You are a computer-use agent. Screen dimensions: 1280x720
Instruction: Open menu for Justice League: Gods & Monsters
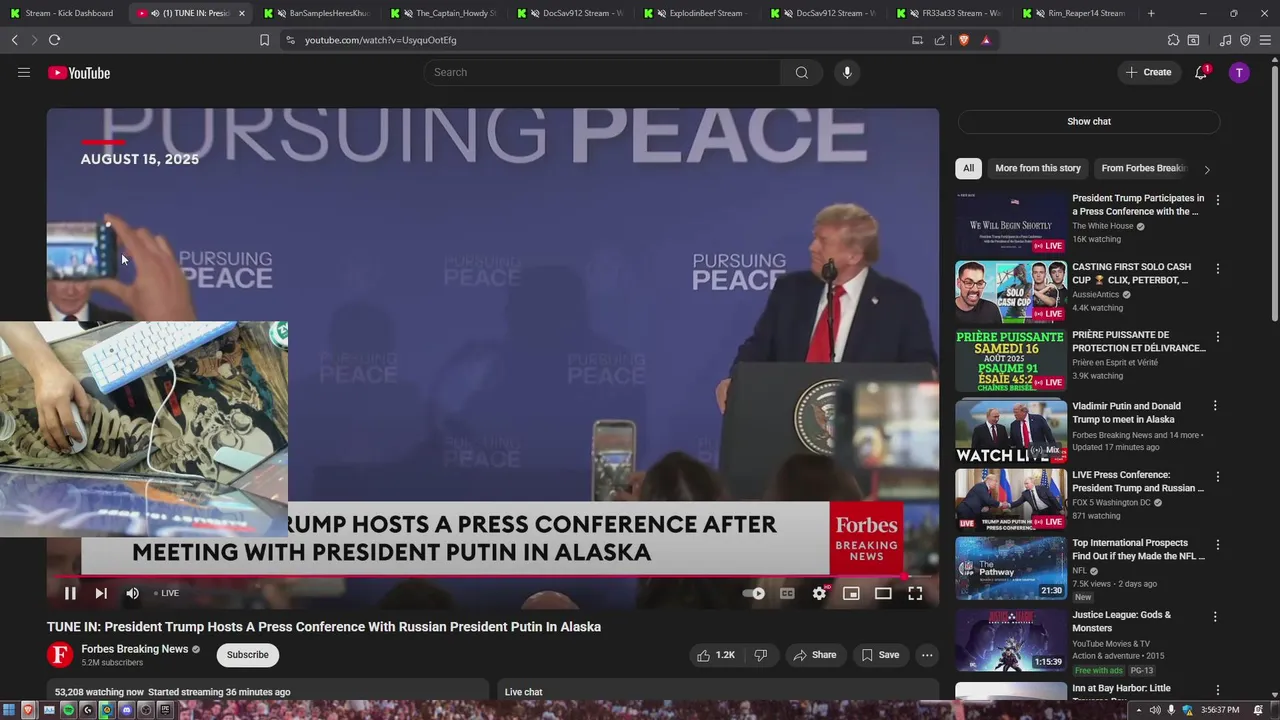1217,616
